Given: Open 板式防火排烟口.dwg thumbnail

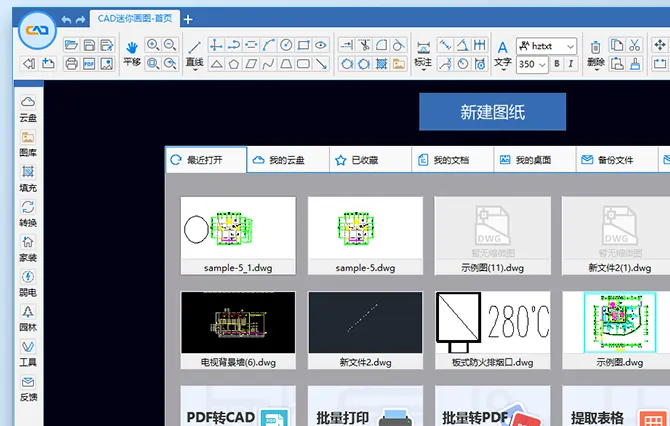Looking at the screenshot, I should pyautogui.click(x=493, y=330).
